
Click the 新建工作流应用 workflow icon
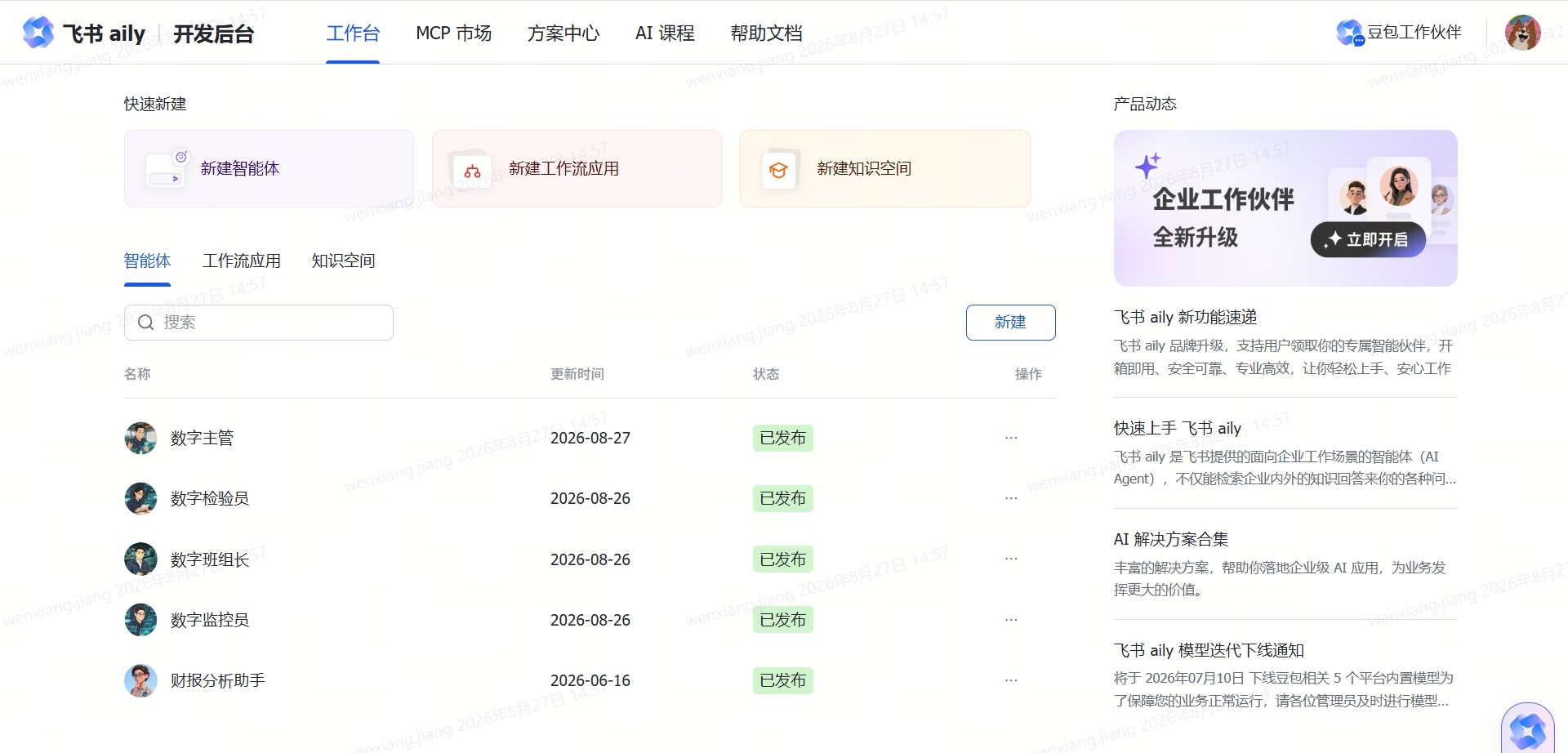click(x=472, y=172)
